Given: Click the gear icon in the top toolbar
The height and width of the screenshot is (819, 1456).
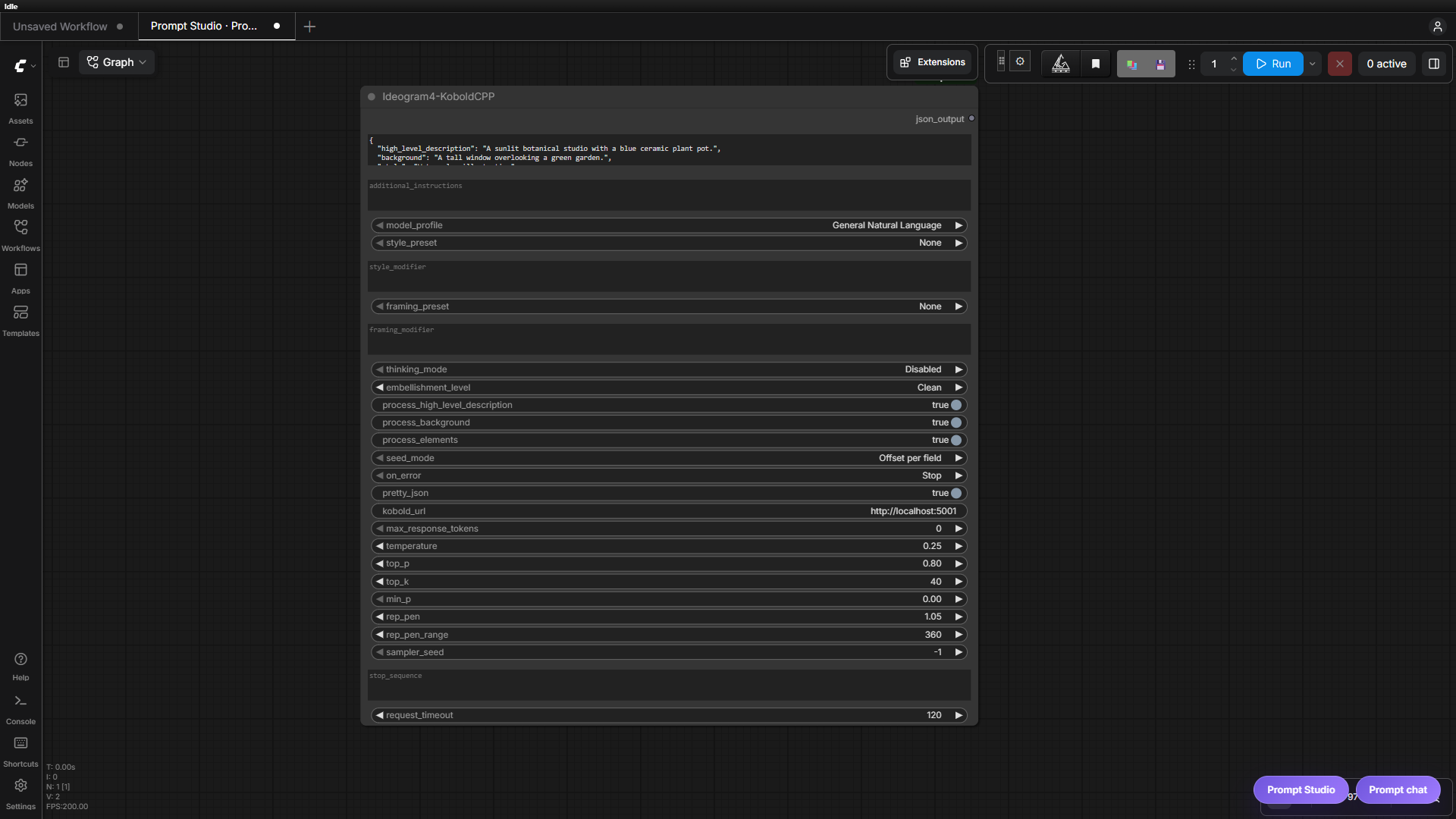Looking at the screenshot, I should (x=1020, y=61).
